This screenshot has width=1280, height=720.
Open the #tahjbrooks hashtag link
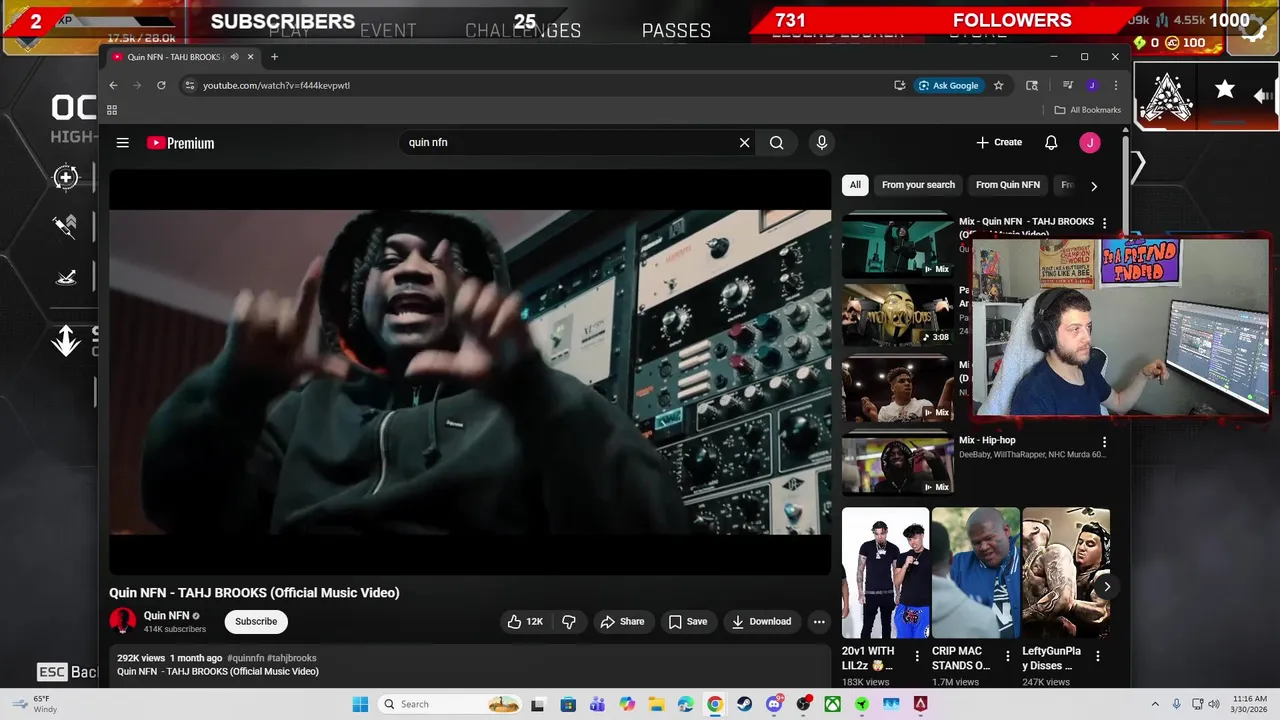click(x=292, y=658)
